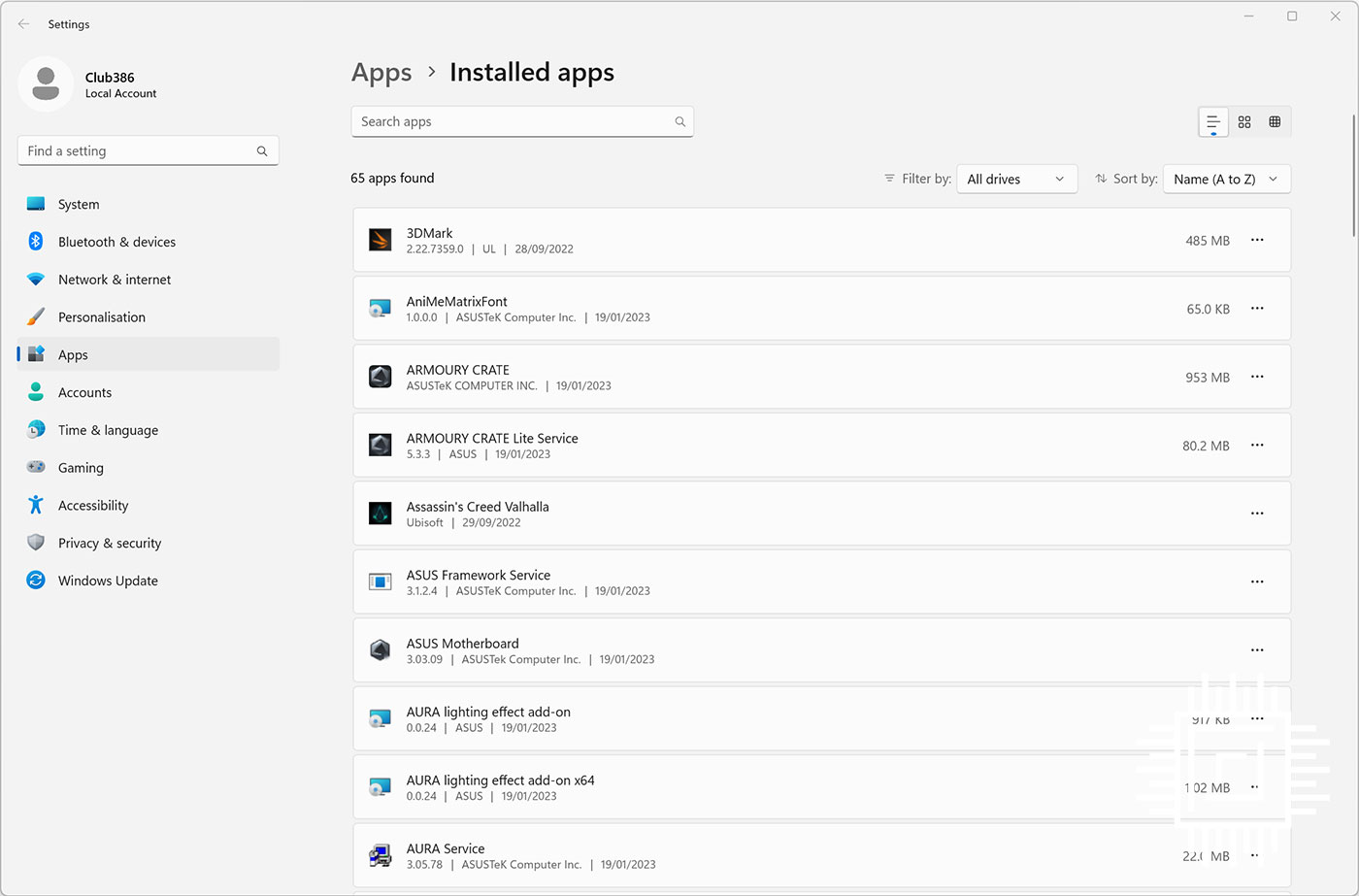
Task: Open more options for ARMOURY CRATE
Action: tap(1257, 377)
